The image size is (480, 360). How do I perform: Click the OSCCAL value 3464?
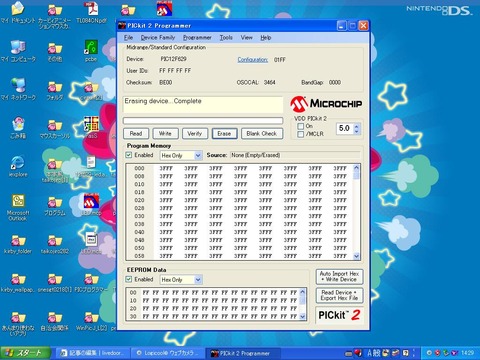point(269,82)
